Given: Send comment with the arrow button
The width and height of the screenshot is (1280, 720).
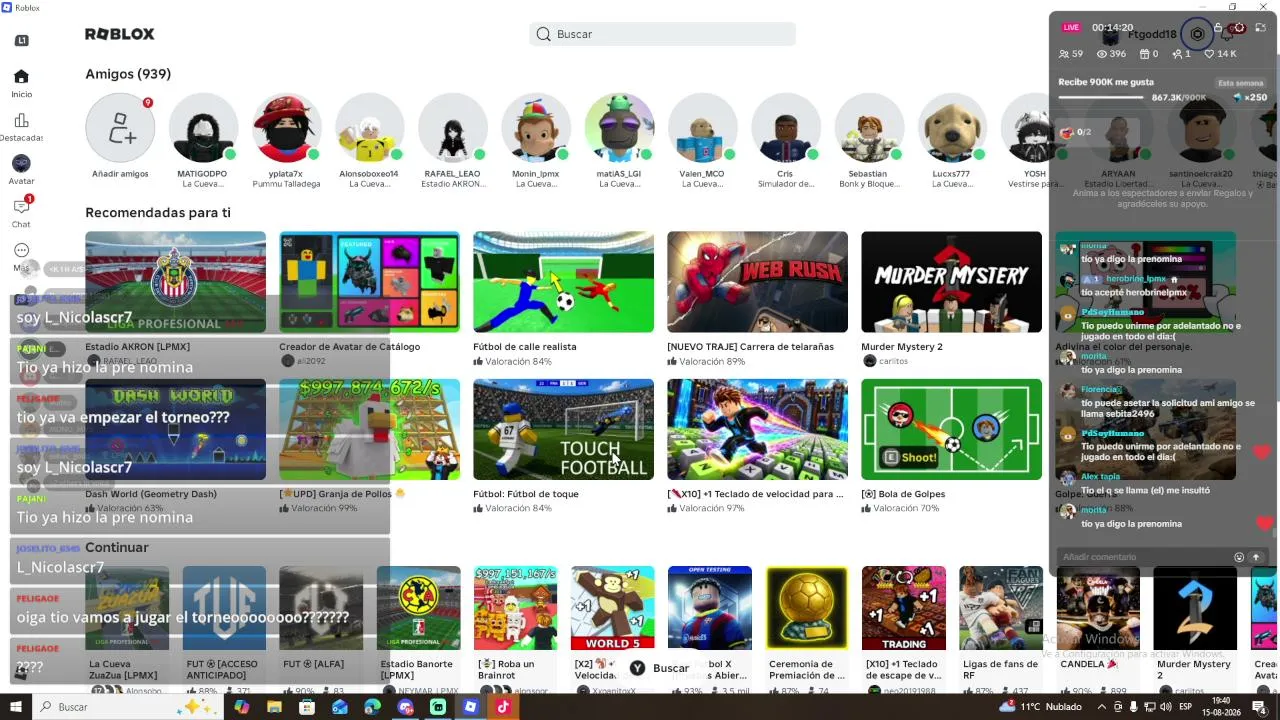Looking at the screenshot, I should pos(1256,557).
